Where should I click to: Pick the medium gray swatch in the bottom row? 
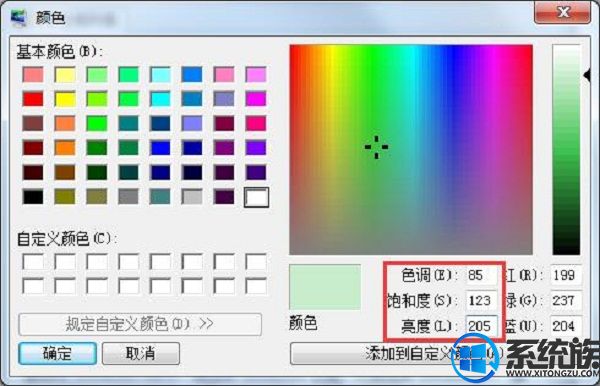(129, 197)
